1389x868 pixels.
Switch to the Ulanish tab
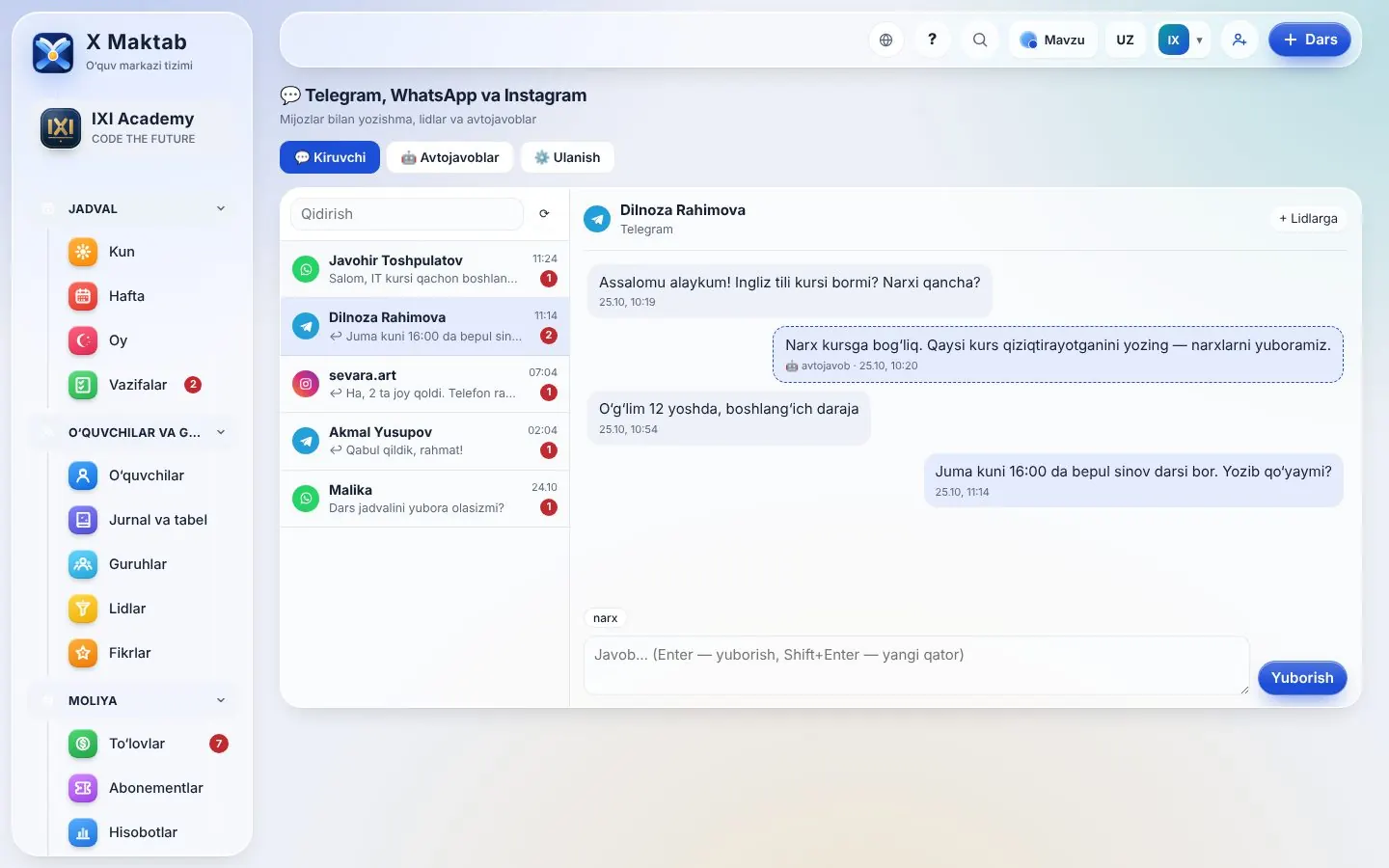(567, 157)
